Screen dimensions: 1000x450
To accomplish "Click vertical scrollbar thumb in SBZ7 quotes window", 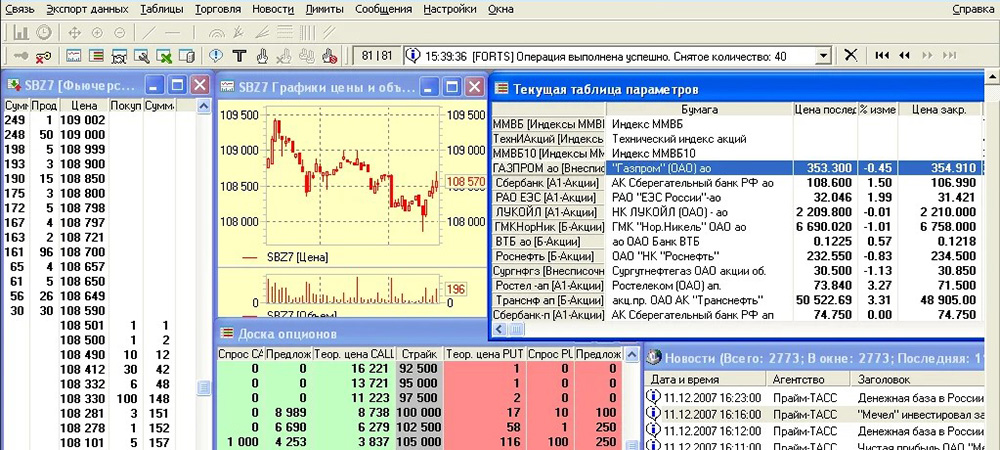I will 203,388.
